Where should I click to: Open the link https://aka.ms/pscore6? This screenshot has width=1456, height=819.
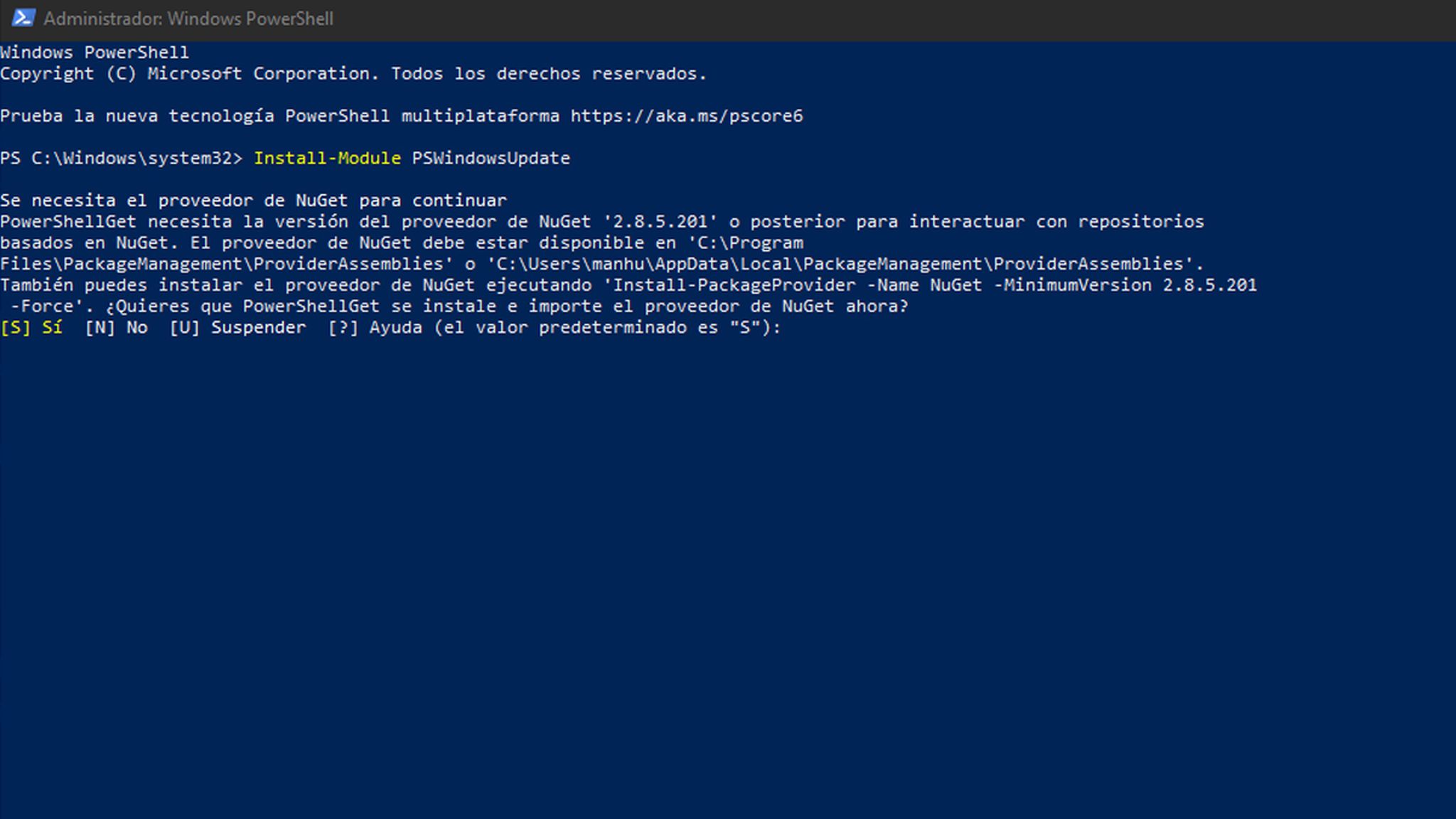click(685, 115)
